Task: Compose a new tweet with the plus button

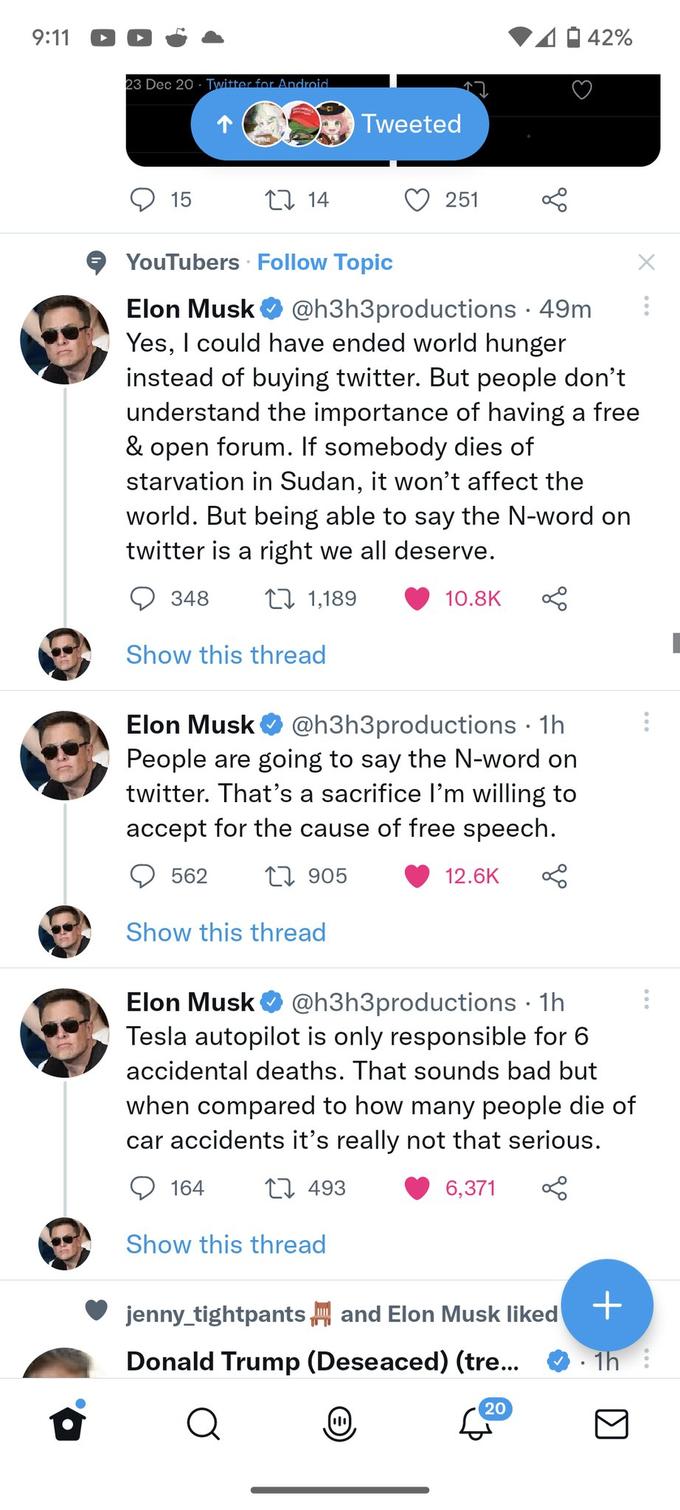Action: [607, 1305]
